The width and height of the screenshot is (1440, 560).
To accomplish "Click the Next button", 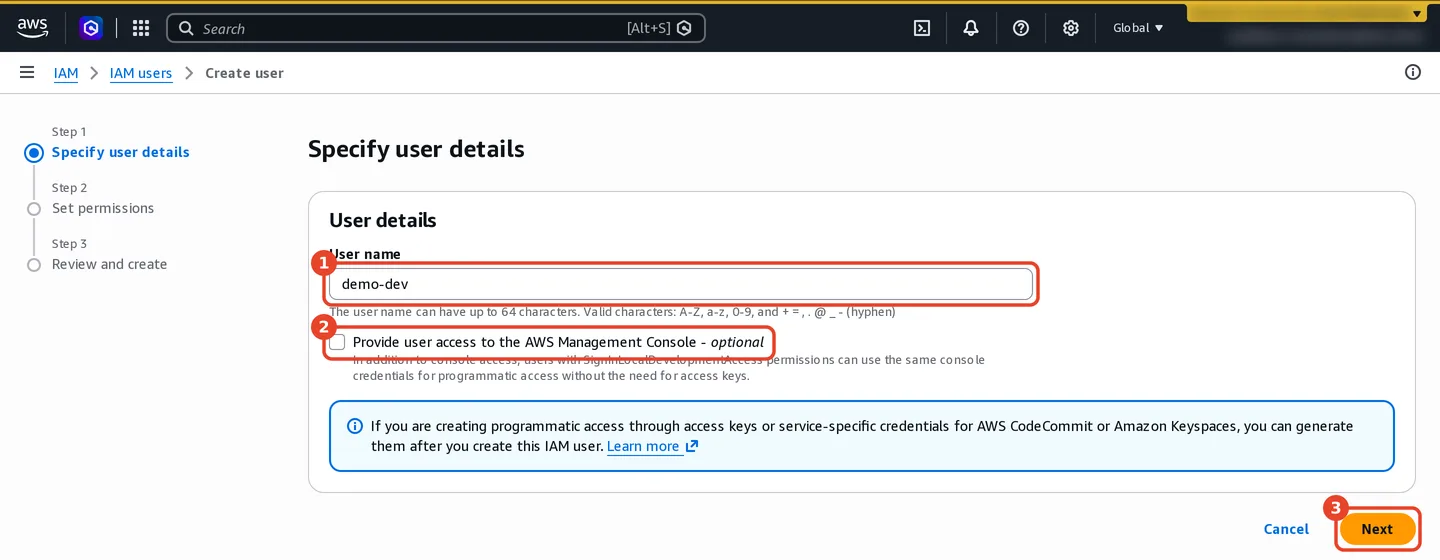I will tap(1377, 529).
